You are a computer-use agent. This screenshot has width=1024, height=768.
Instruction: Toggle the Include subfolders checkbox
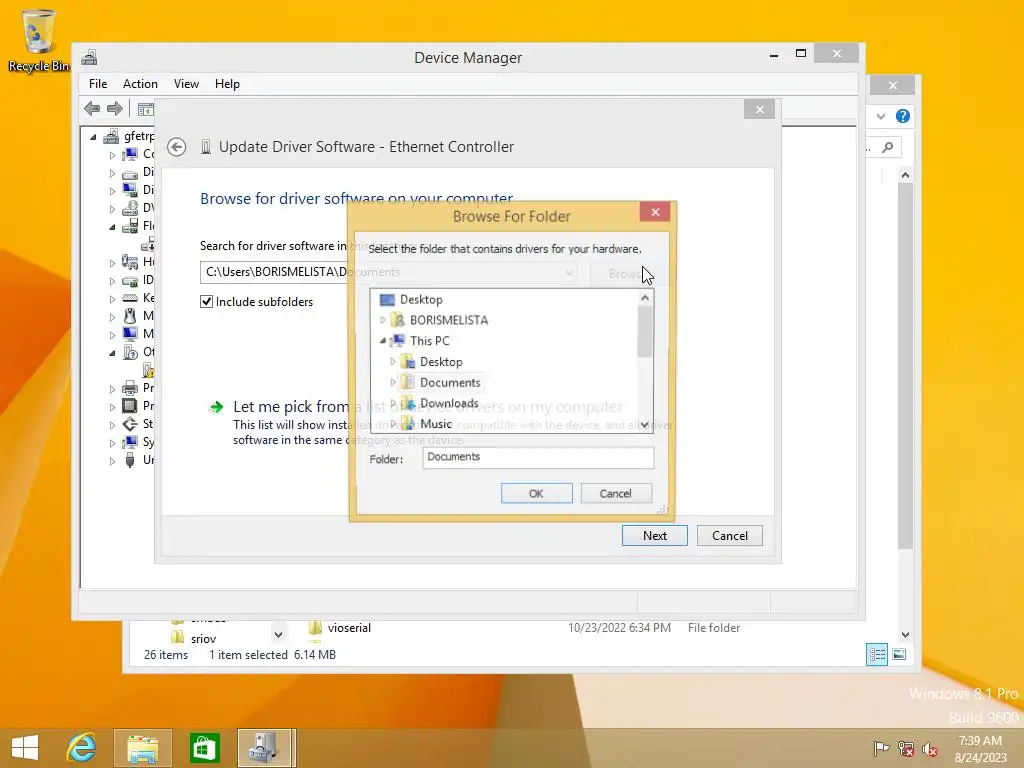click(x=206, y=302)
